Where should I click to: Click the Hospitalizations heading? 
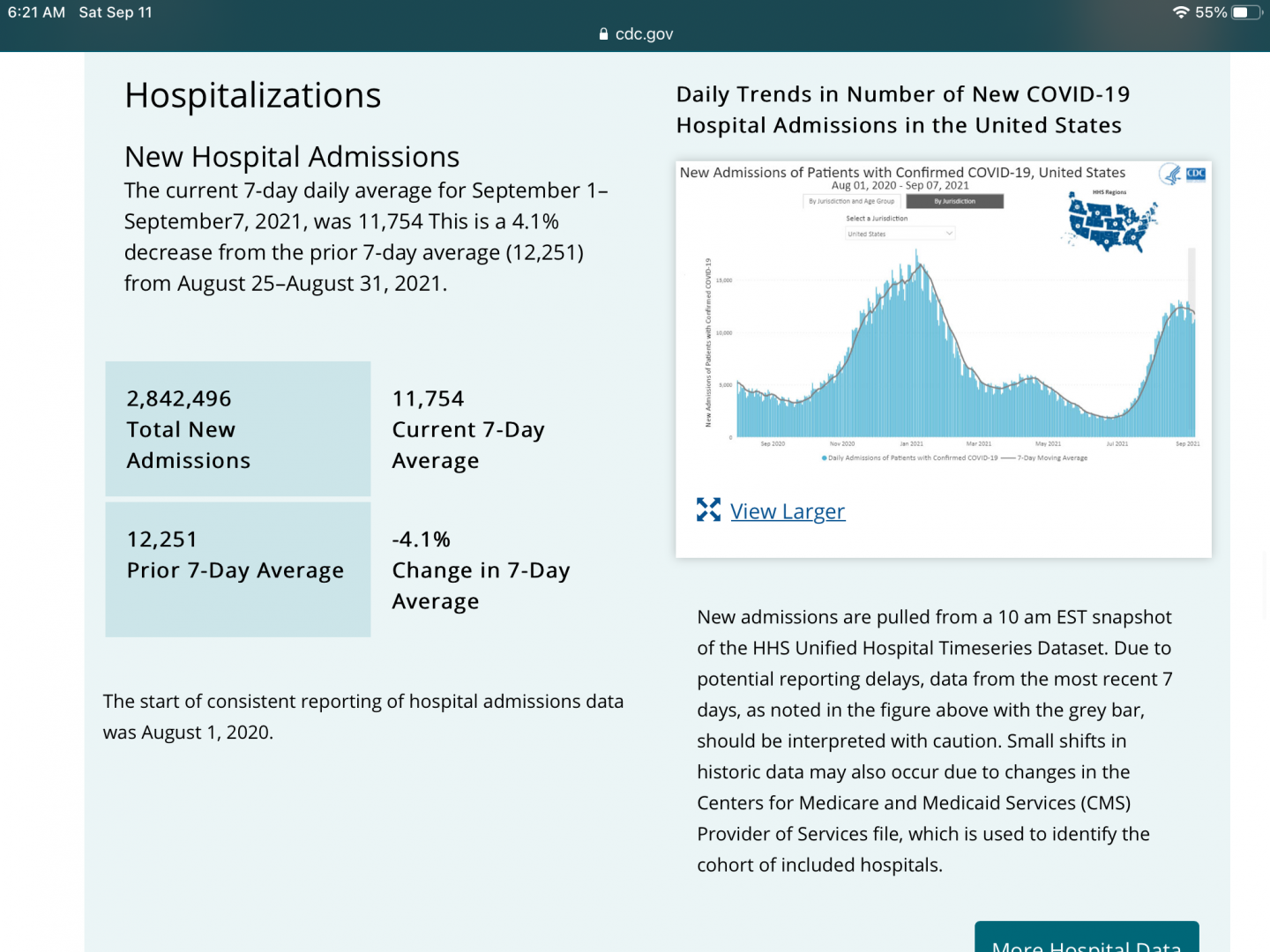click(x=253, y=95)
